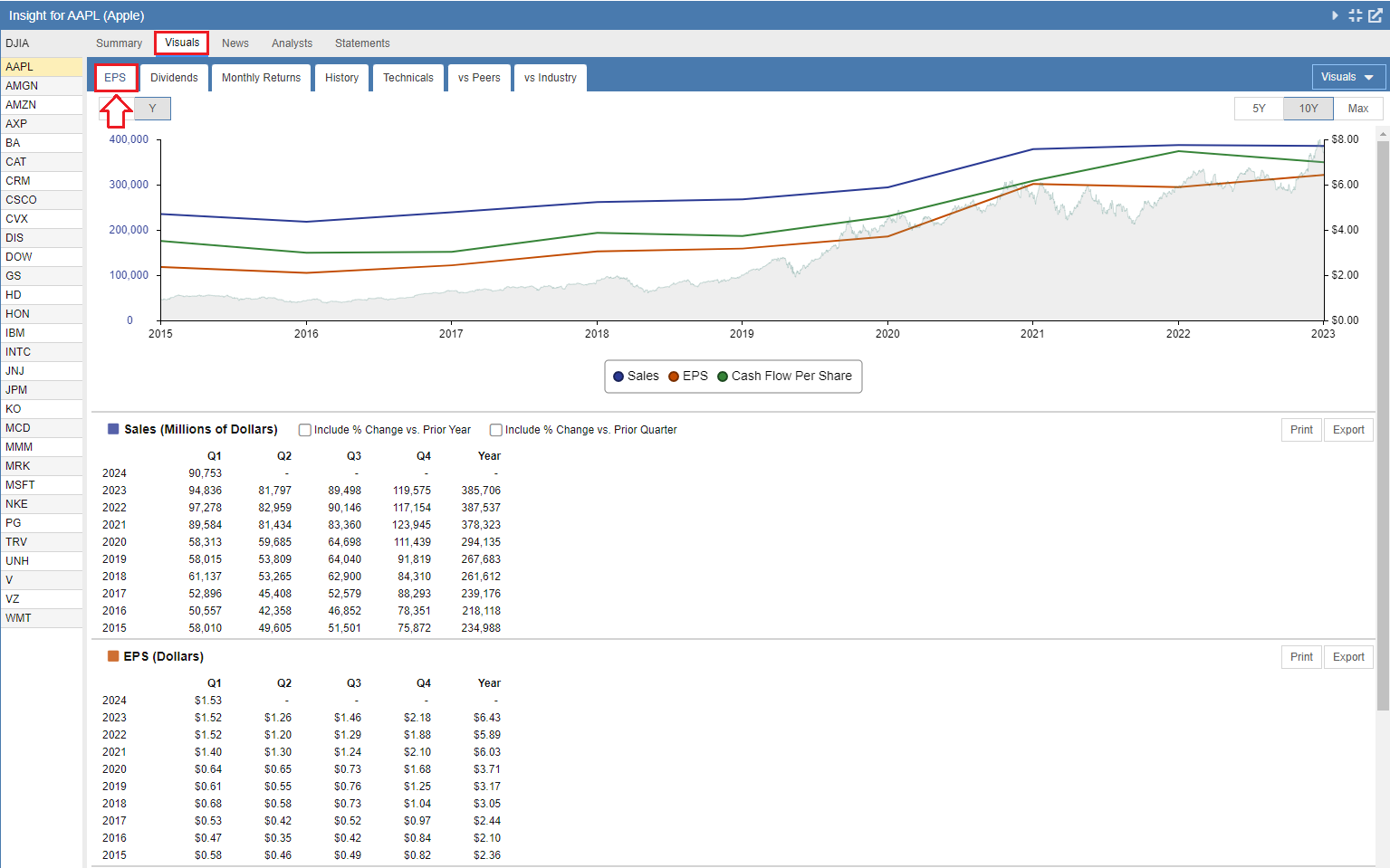Click Sales 2024 Q1 value 90,753
The width and height of the screenshot is (1390, 868).
coord(206,473)
